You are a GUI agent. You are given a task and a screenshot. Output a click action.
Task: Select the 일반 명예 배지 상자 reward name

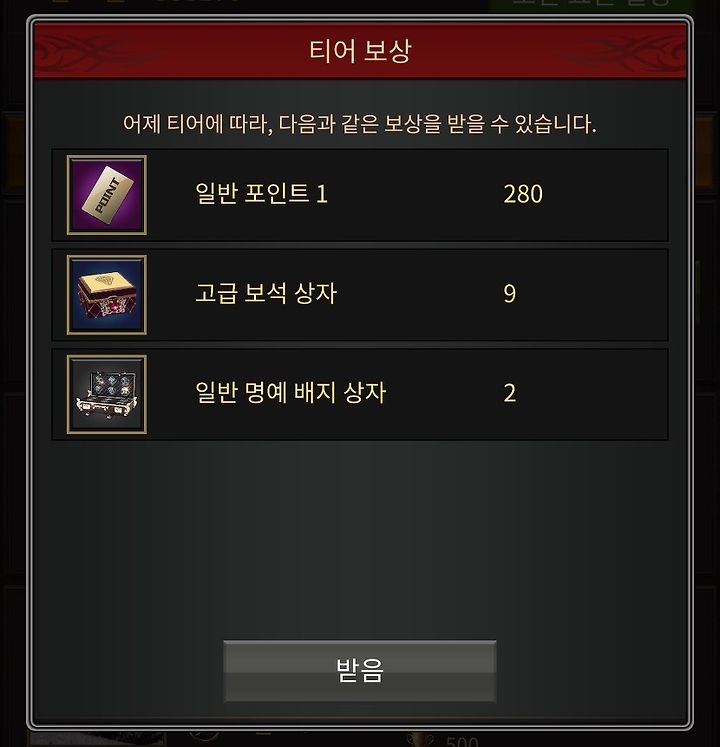pyautogui.click(x=290, y=393)
